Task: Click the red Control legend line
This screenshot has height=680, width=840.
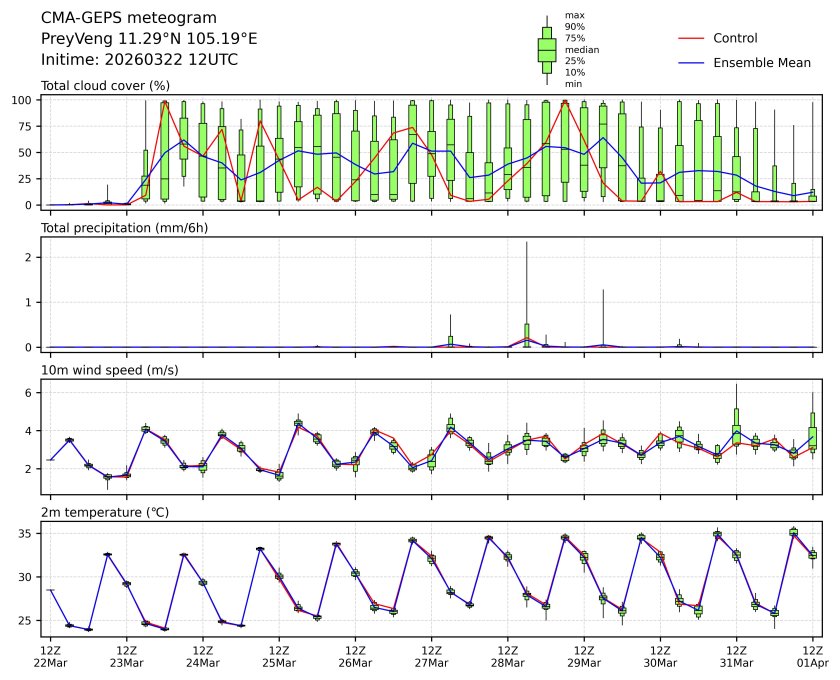Action: tap(692, 38)
